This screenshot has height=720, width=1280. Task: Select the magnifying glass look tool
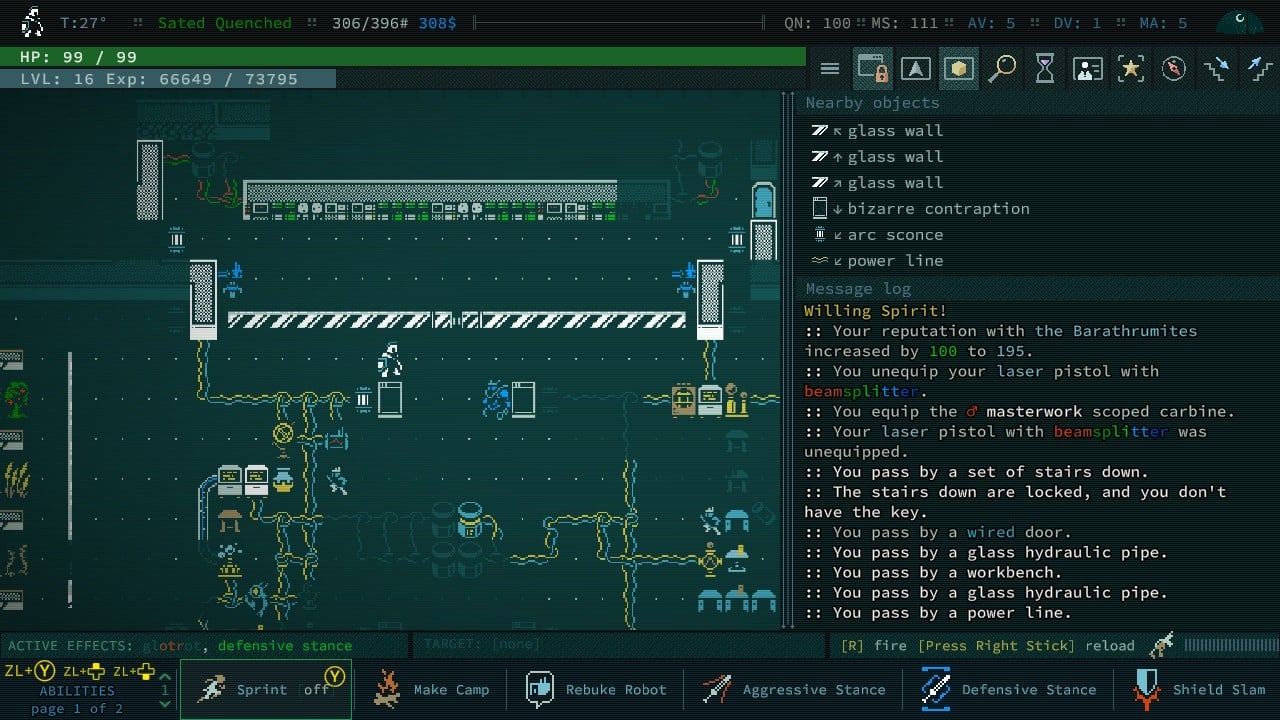[x=1002, y=68]
